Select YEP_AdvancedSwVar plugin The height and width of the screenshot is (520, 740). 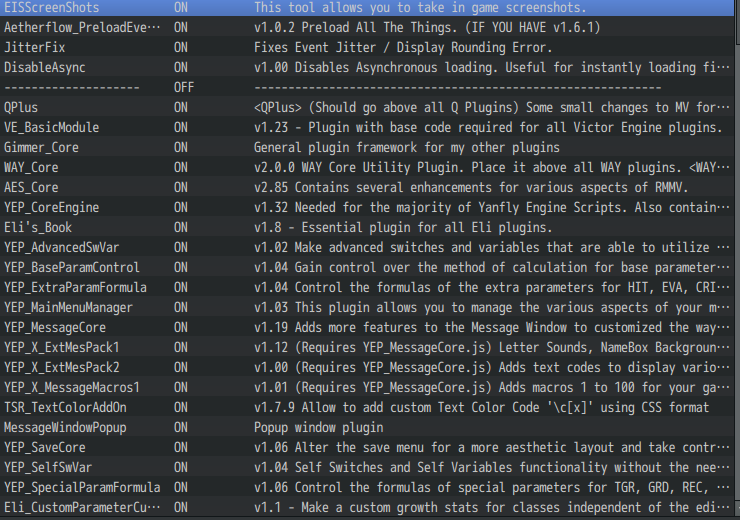pos(61,247)
